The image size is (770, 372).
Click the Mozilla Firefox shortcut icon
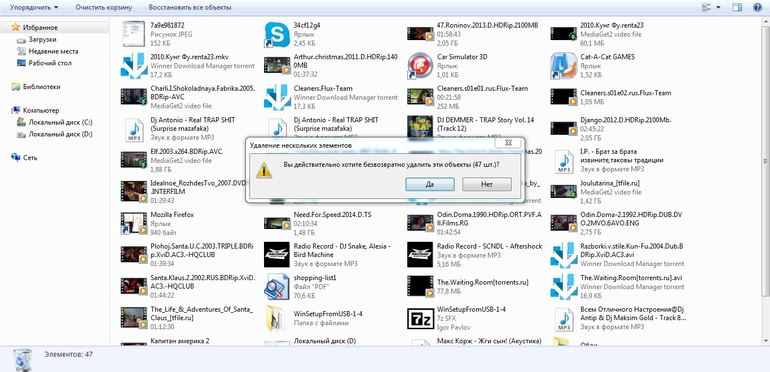pyautogui.click(x=134, y=223)
